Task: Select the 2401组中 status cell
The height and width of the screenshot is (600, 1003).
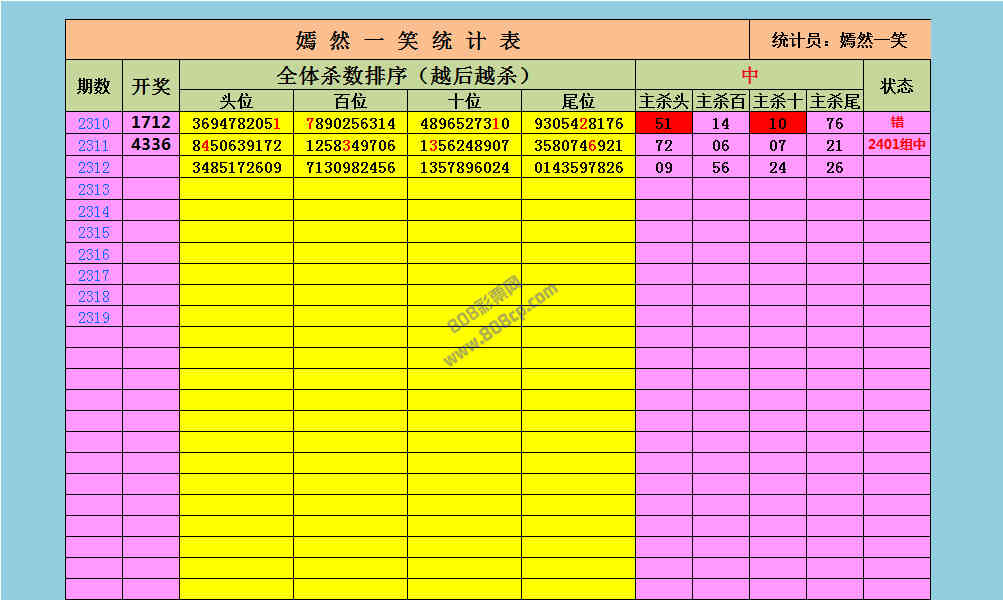Action: point(896,145)
